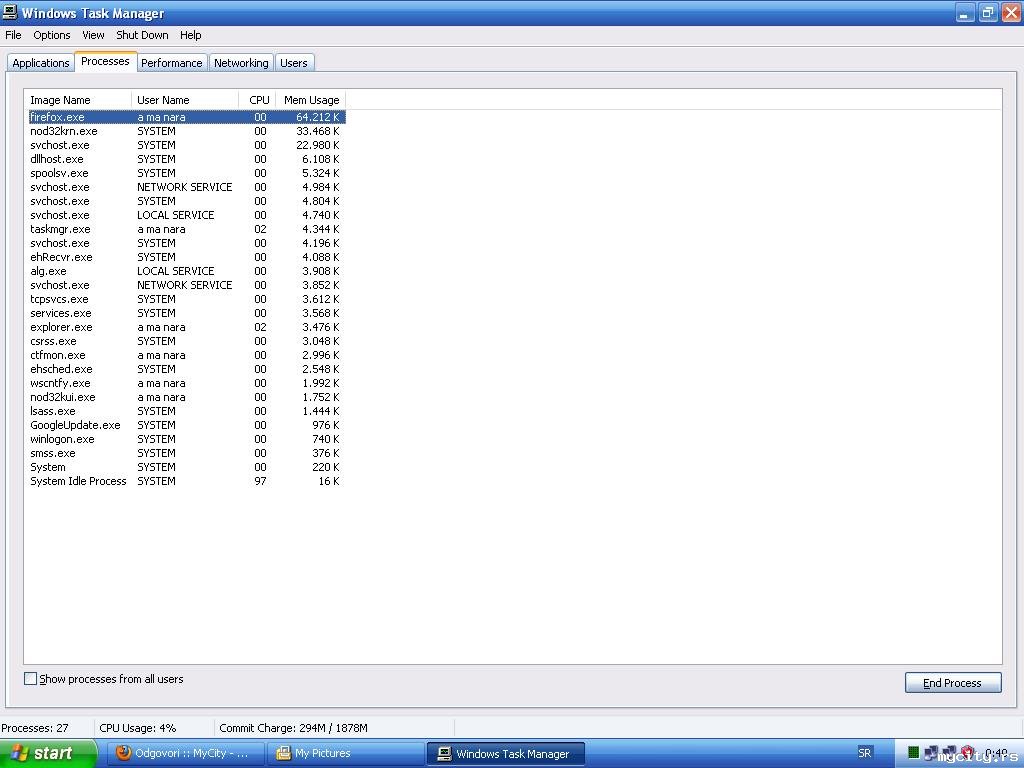Viewport: 1024px width, 768px height.
Task: Switch to the Applications tab
Action: point(40,63)
